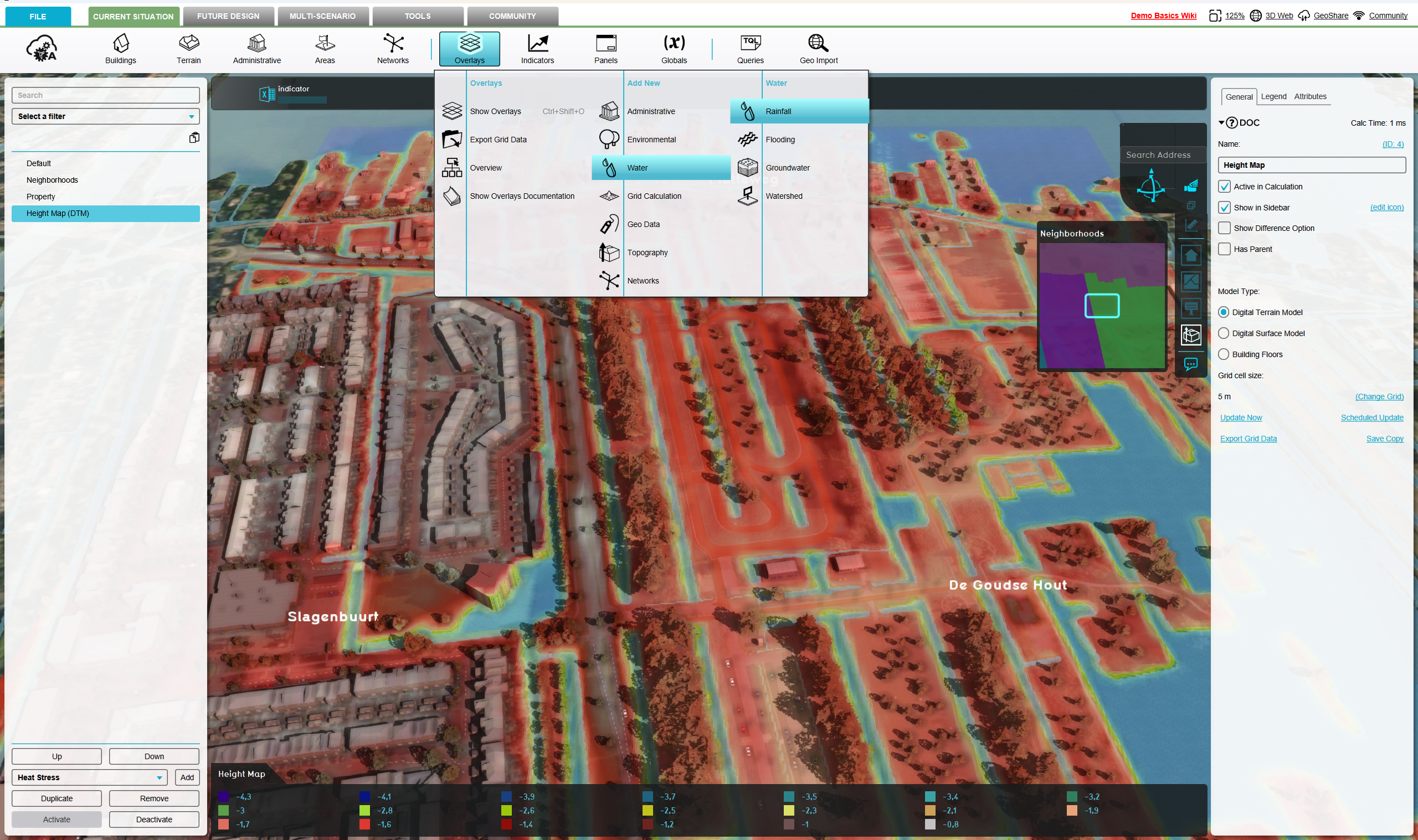Open the Select a filter dropdown
The image size is (1418, 840).
[x=105, y=116]
